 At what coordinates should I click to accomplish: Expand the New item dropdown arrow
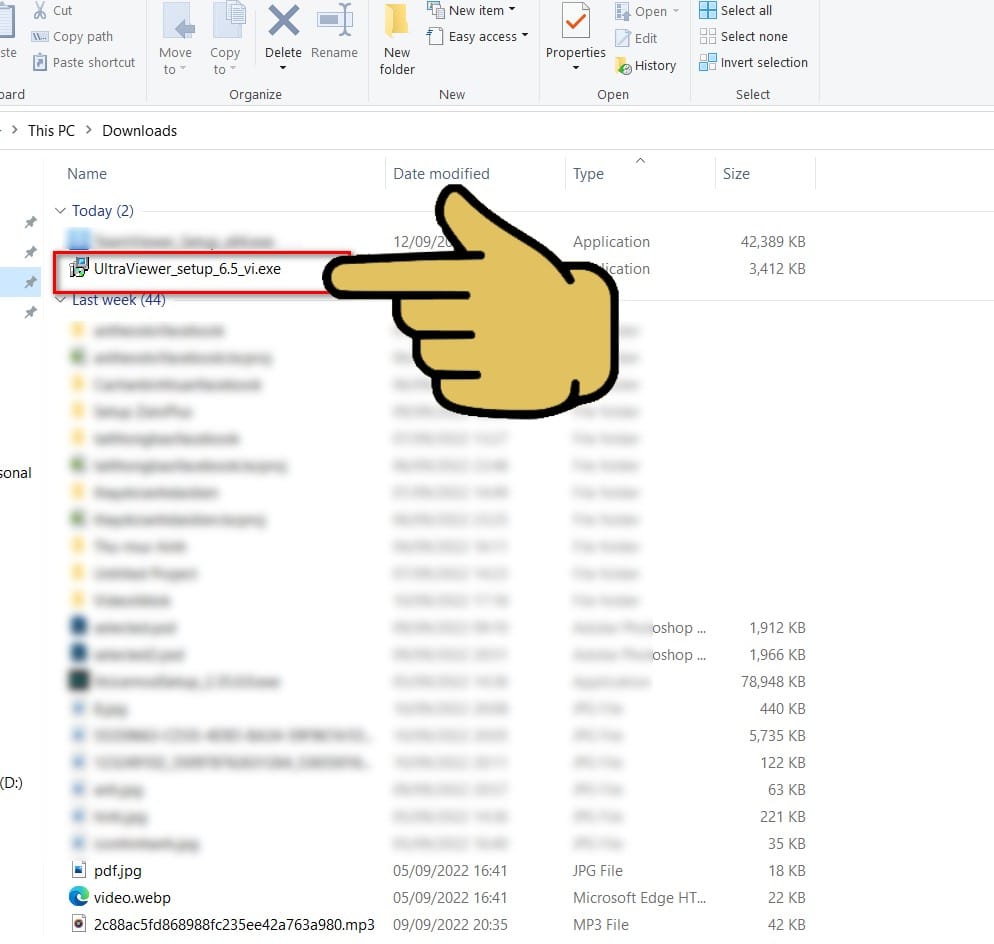point(512,10)
